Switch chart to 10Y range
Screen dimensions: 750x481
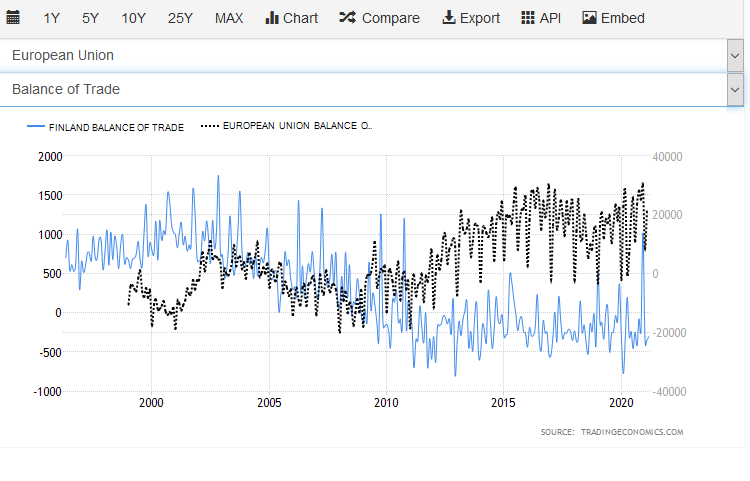pos(133,18)
